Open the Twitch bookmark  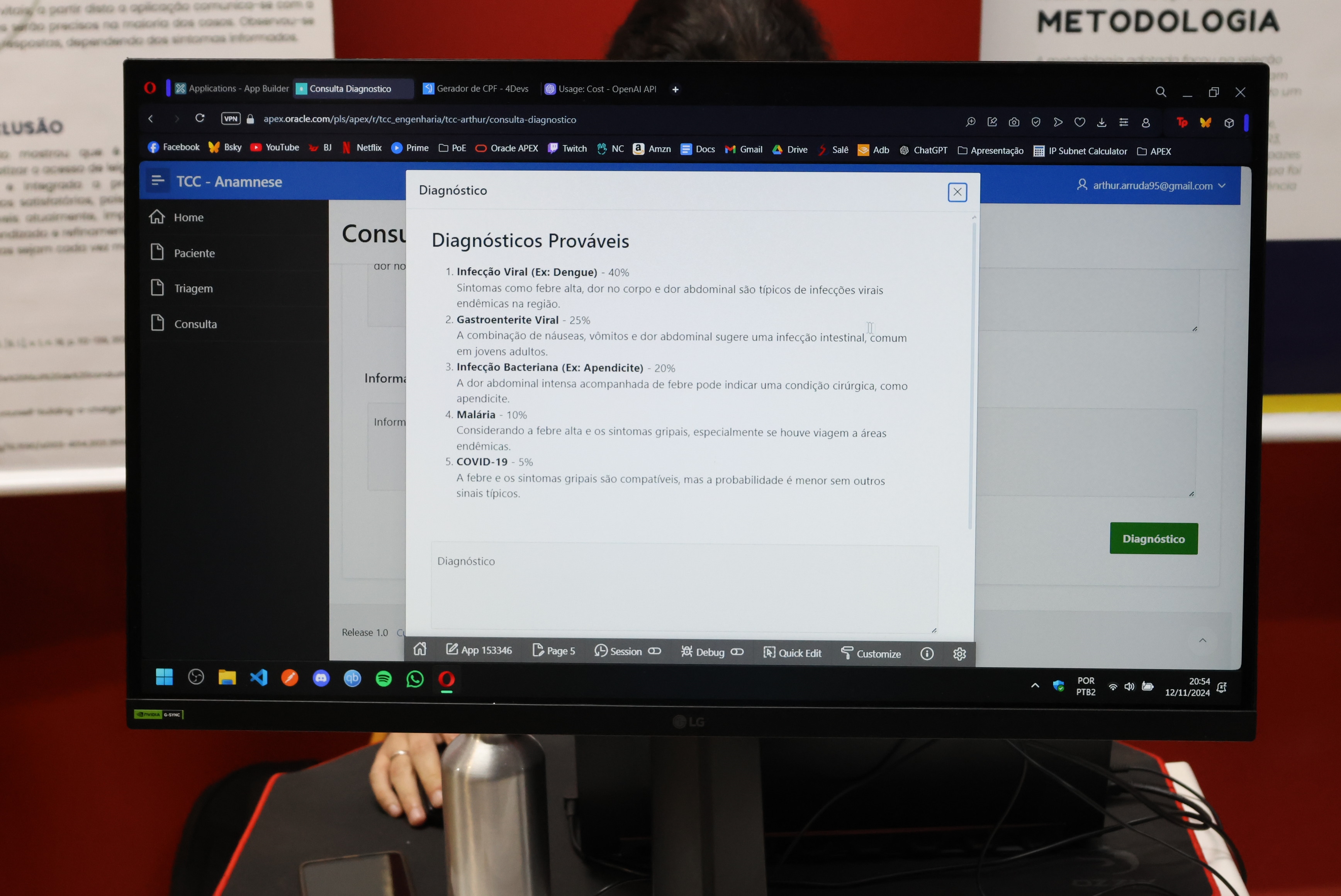[567, 149]
